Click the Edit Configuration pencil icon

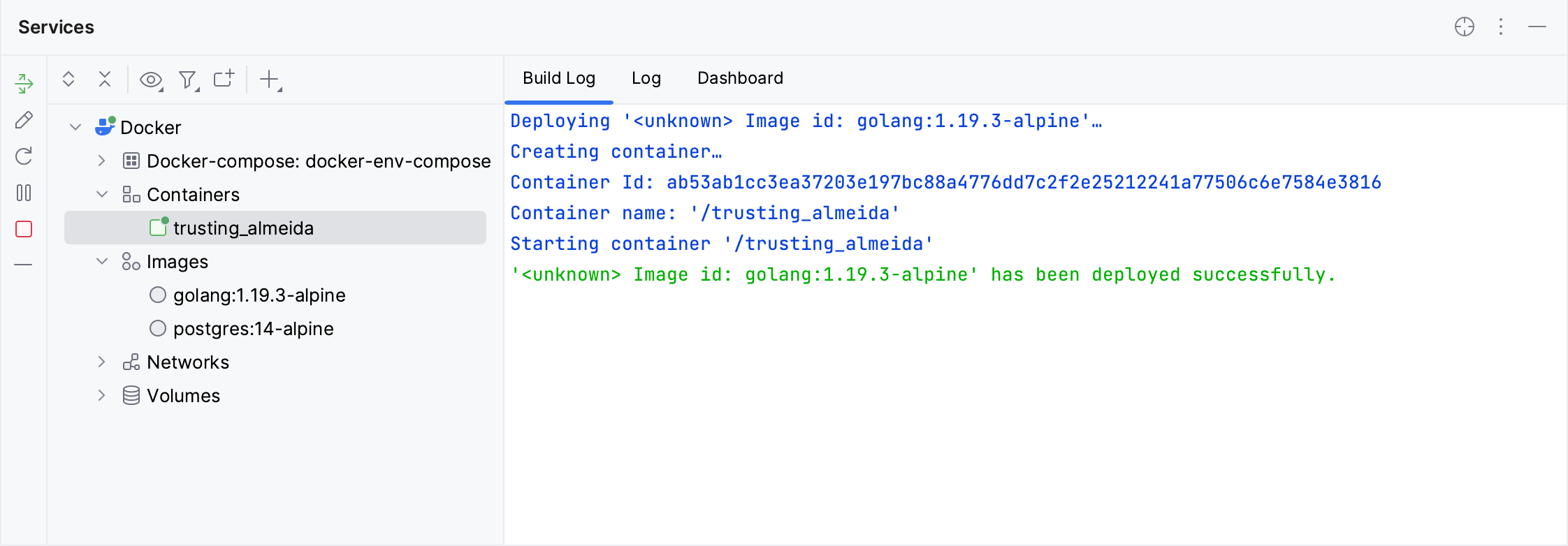[x=24, y=120]
